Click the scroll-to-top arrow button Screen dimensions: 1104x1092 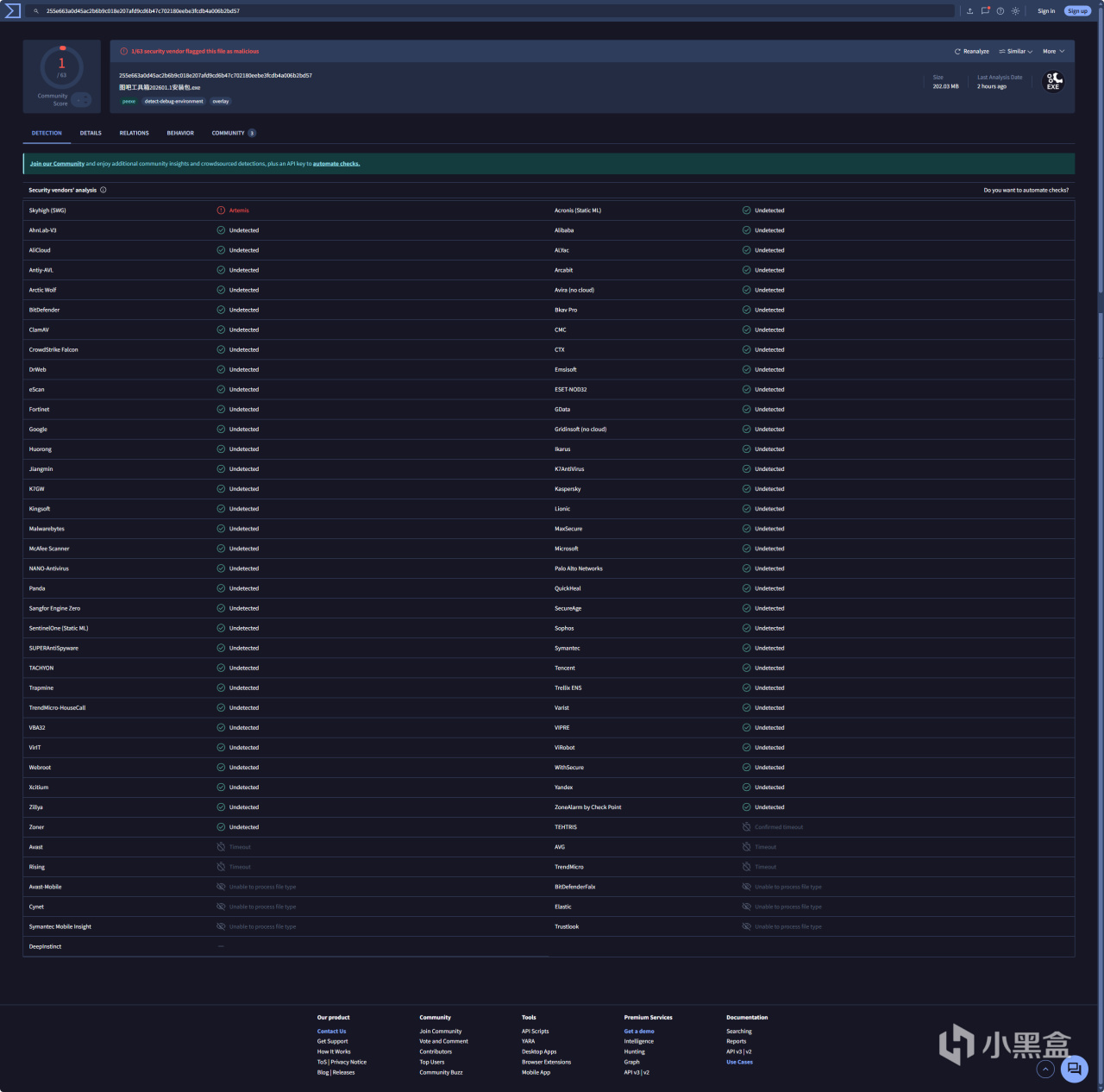pyautogui.click(x=1045, y=1070)
